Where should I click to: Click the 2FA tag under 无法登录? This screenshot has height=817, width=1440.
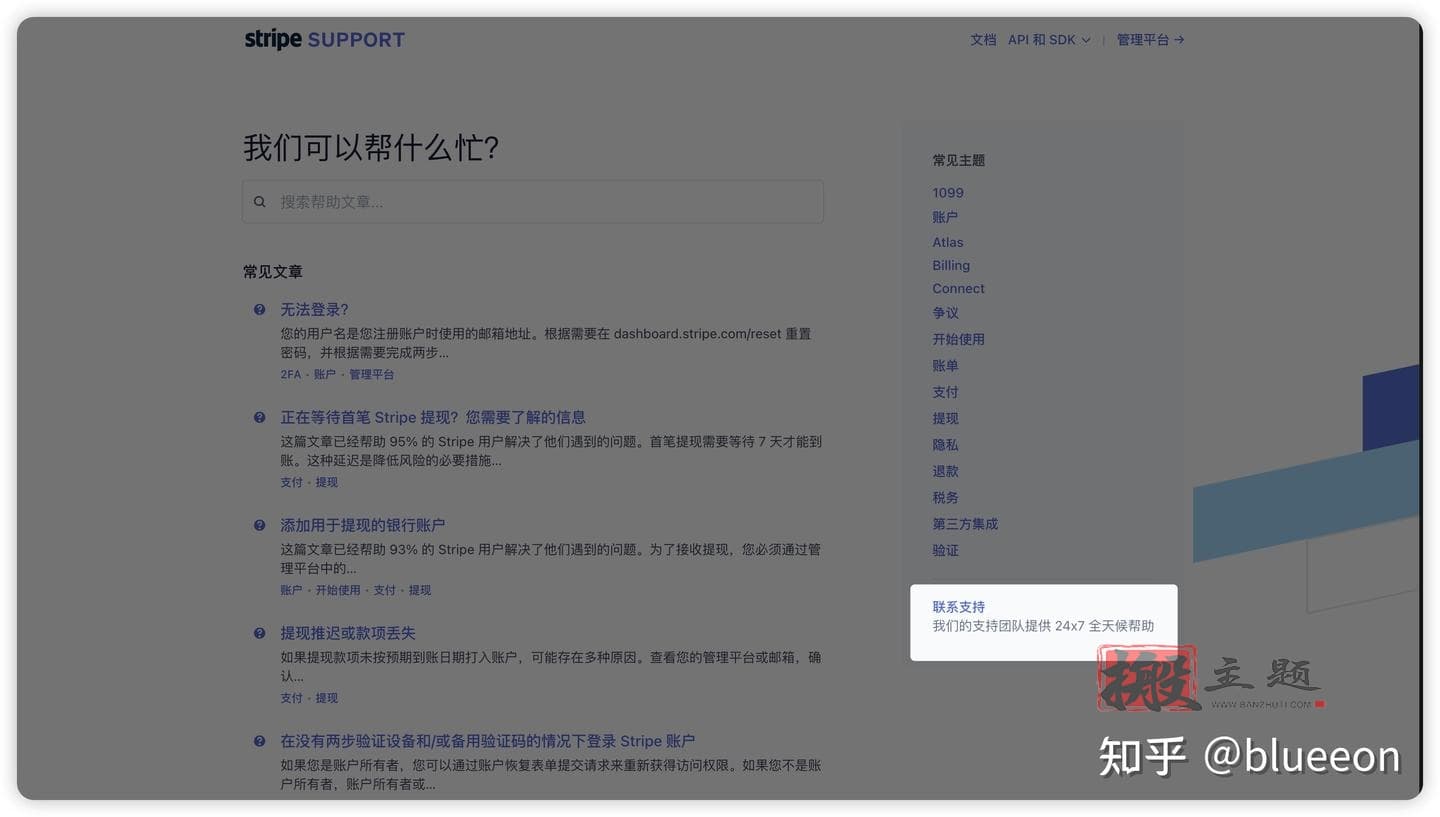(x=290, y=374)
